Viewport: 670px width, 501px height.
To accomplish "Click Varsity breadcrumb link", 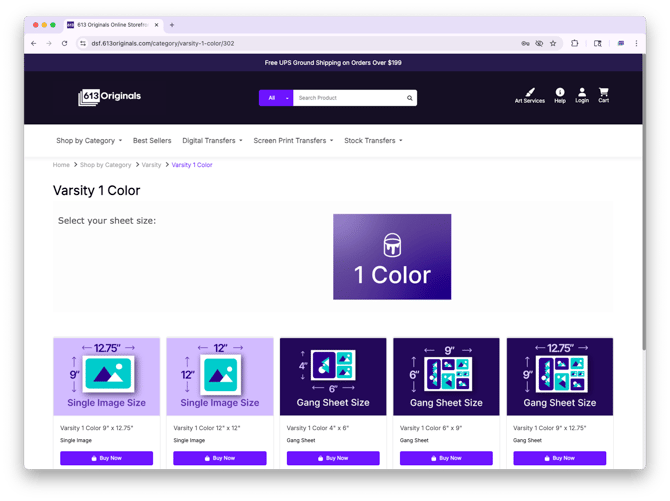I will pos(151,165).
